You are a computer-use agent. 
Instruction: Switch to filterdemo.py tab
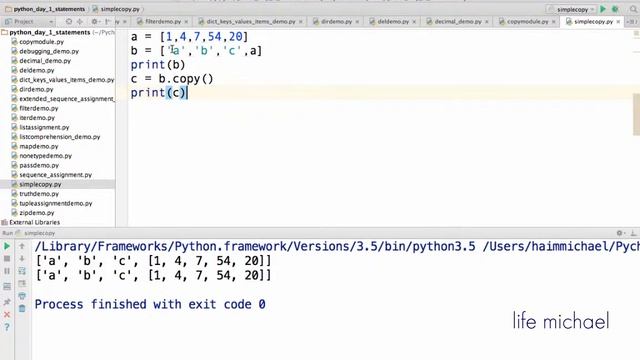162,21
